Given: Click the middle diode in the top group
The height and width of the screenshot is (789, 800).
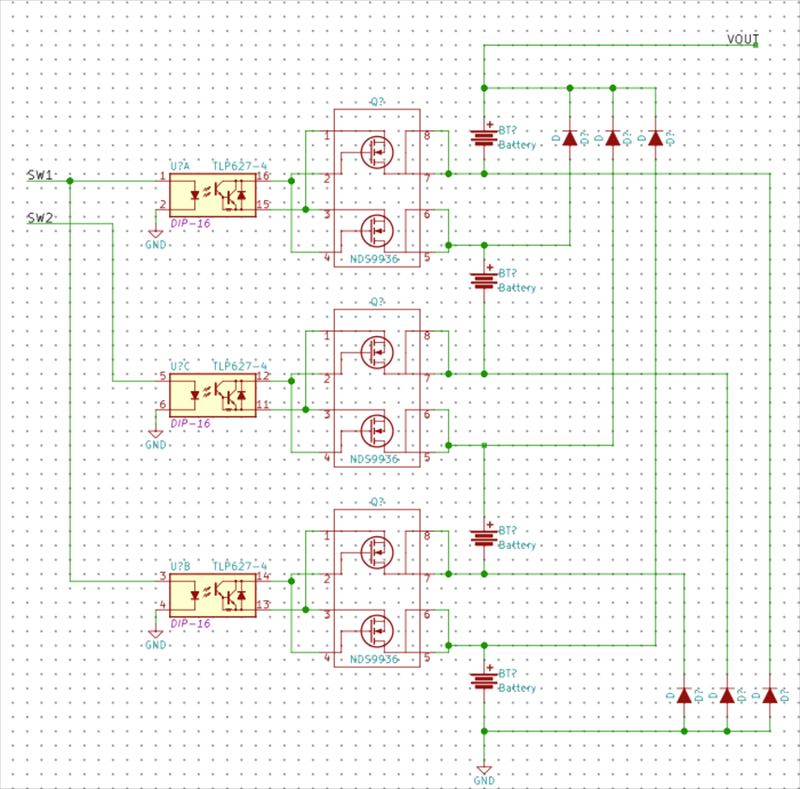Looking at the screenshot, I should click(612, 138).
